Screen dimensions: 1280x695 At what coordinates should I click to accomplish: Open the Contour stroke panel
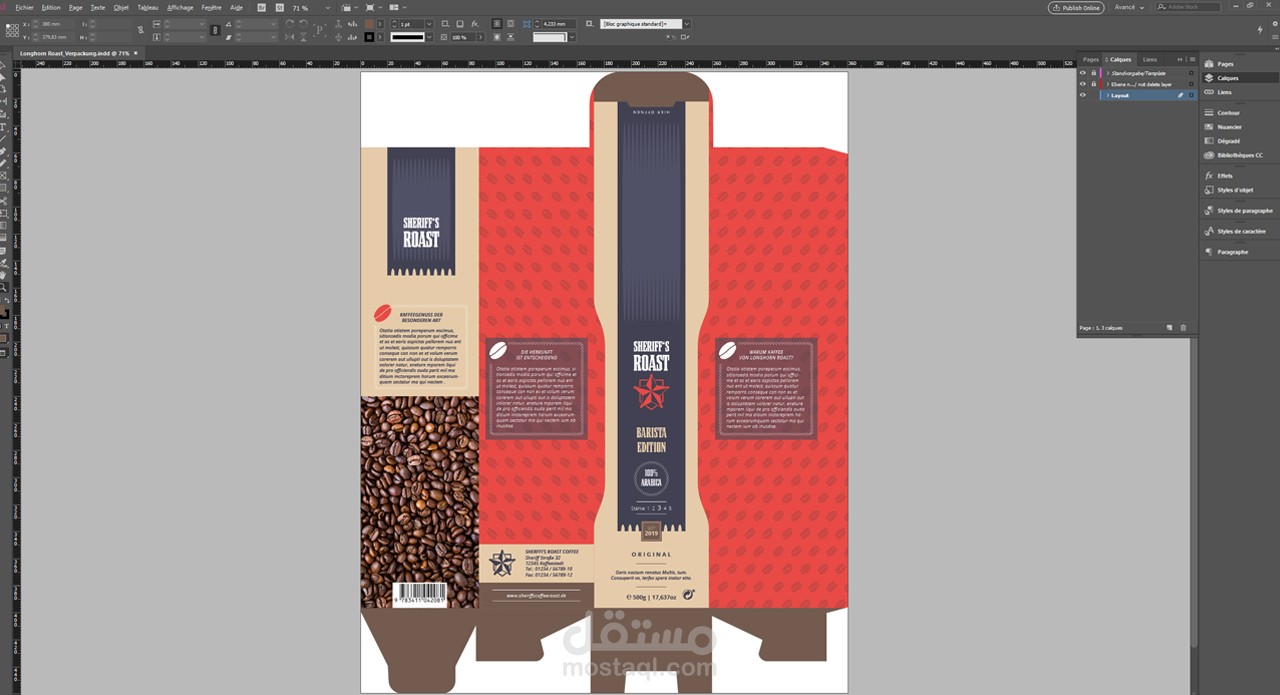pyautogui.click(x=1228, y=113)
